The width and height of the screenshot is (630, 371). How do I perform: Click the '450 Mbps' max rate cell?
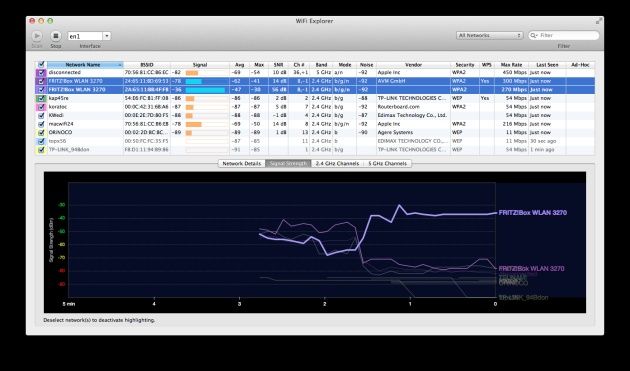(514, 73)
